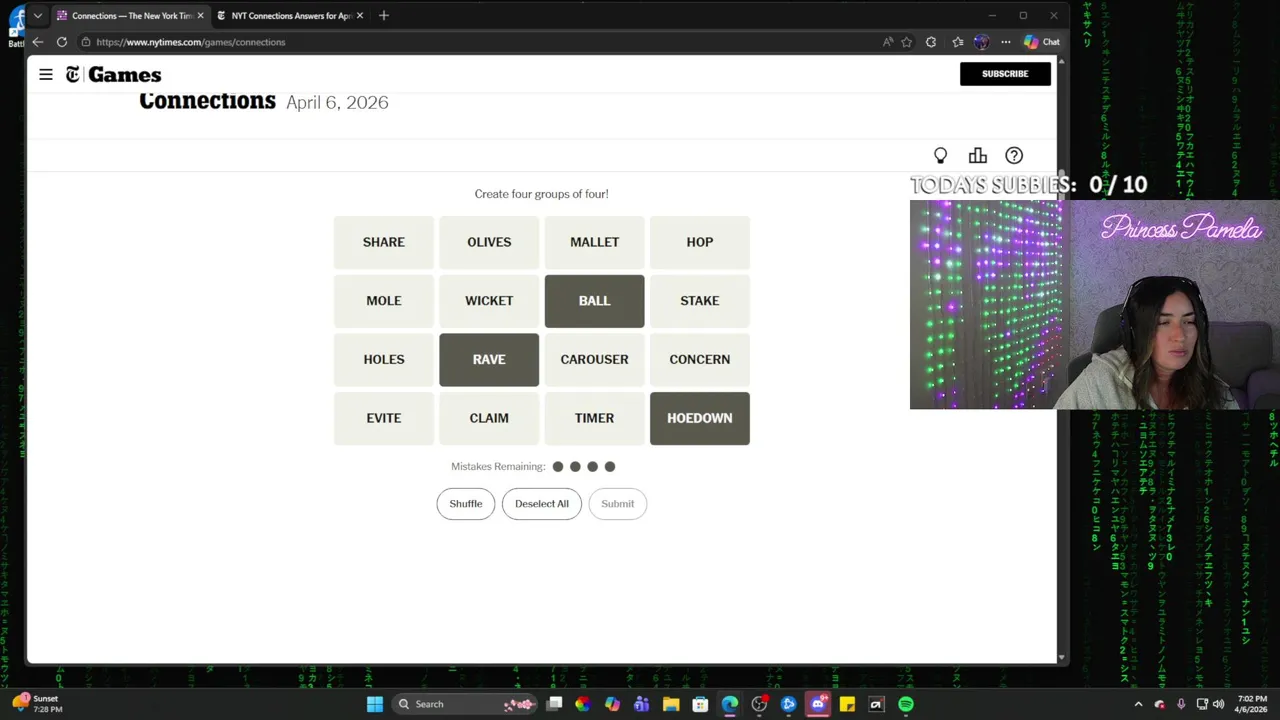Open the clock and date panel
Image resolution: width=1280 pixels, height=720 pixels.
pyautogui.click(x=1252, y=704)
